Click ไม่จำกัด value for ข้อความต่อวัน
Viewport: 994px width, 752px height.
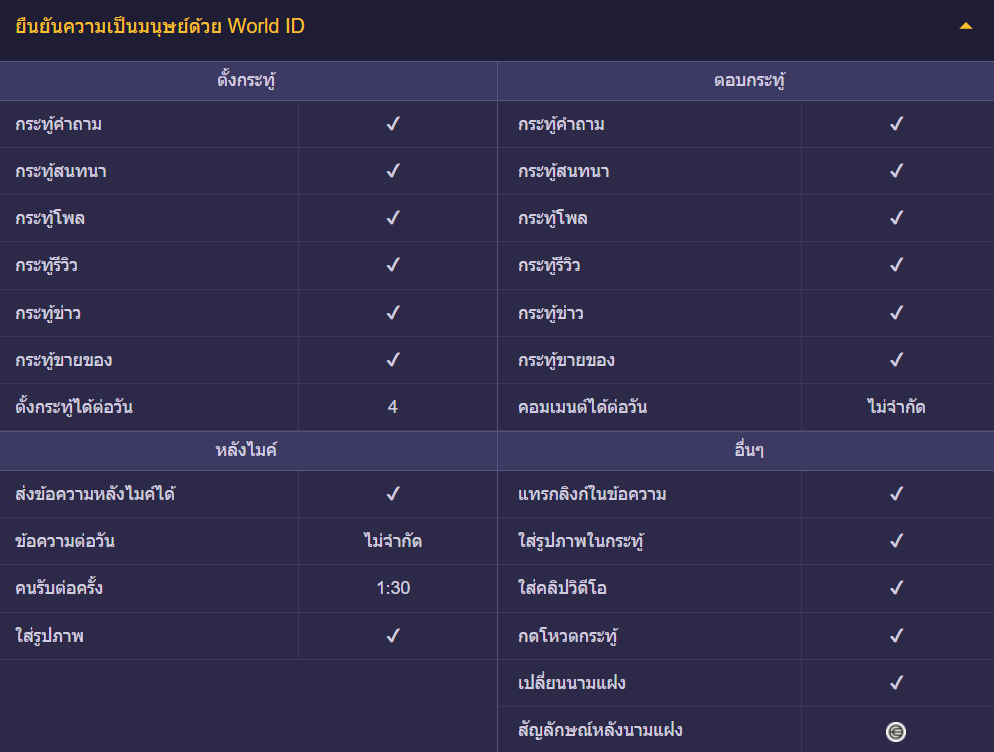[x=393, y=541]
